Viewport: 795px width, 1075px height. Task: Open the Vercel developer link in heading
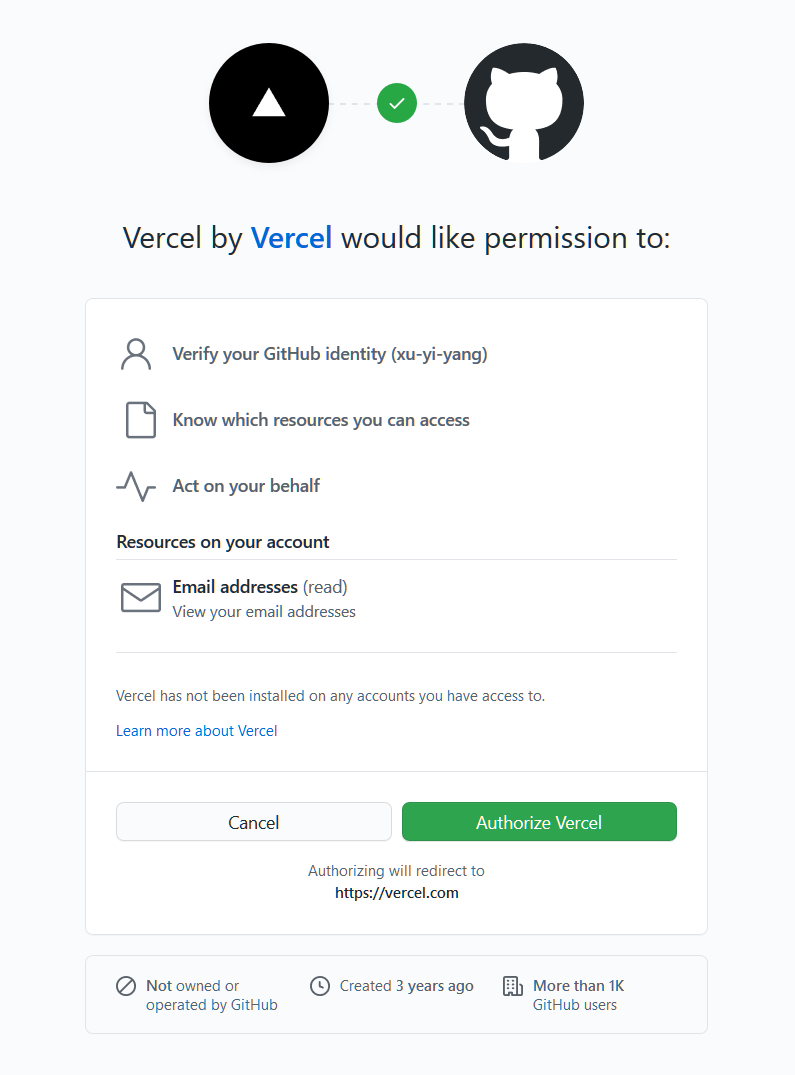pos(291,238)
